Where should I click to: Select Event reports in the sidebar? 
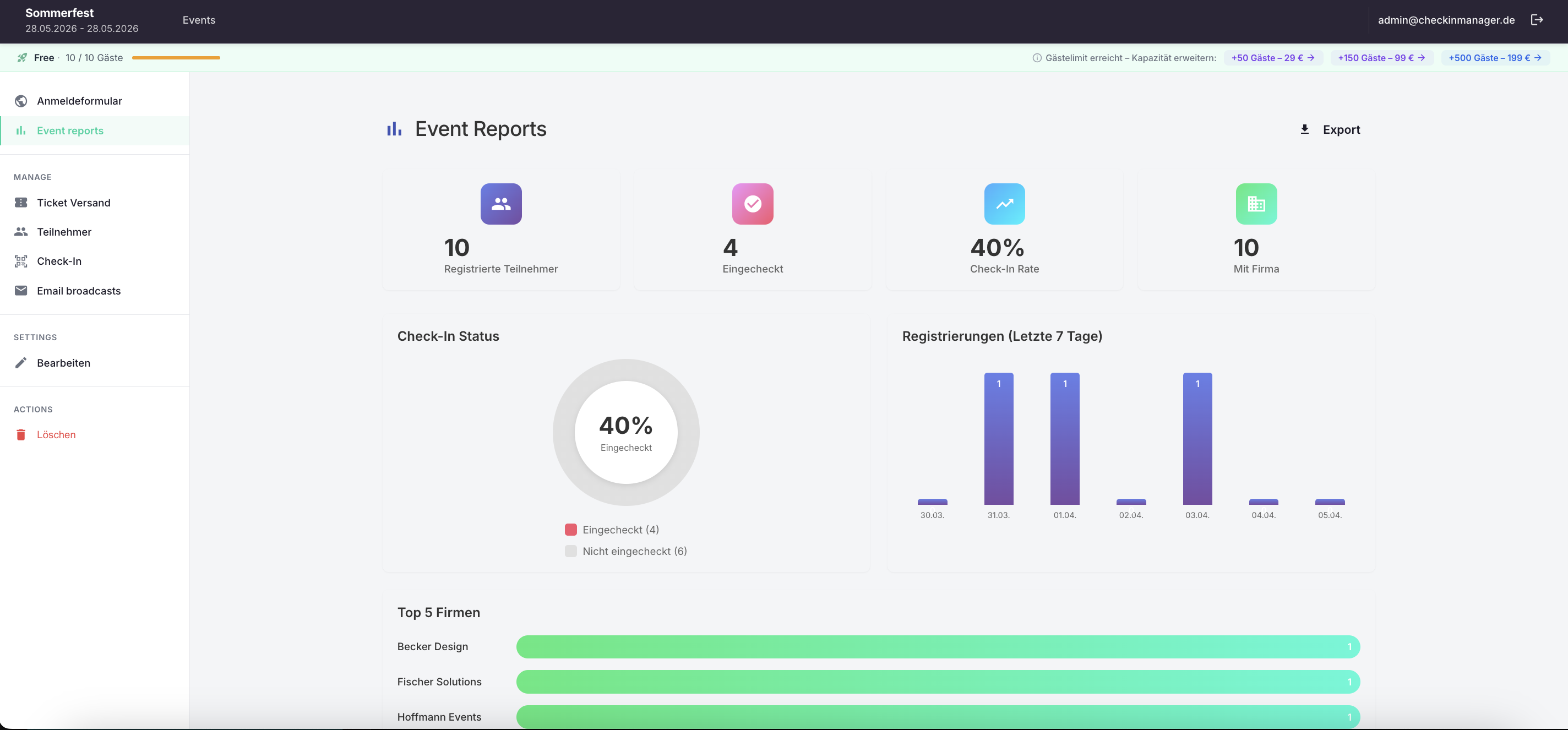pos(69,130)
